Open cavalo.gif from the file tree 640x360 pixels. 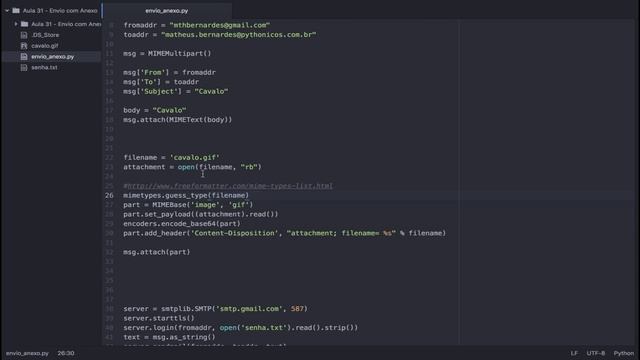(45, 46)
